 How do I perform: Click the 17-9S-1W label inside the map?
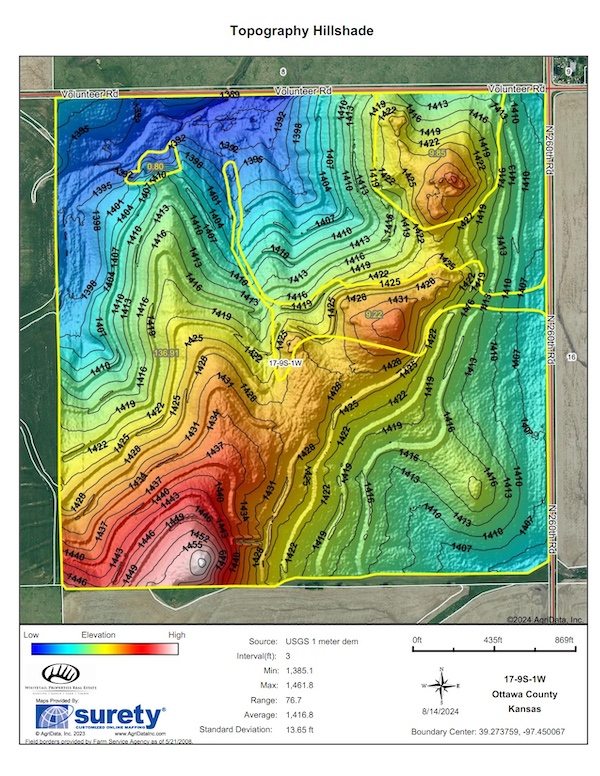coord(286,363)
